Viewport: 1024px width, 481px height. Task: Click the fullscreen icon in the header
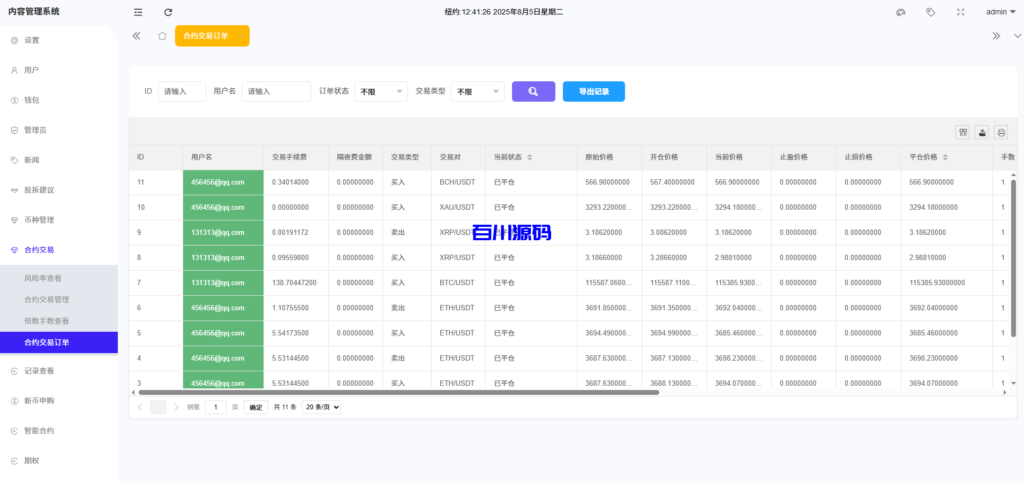961,12
